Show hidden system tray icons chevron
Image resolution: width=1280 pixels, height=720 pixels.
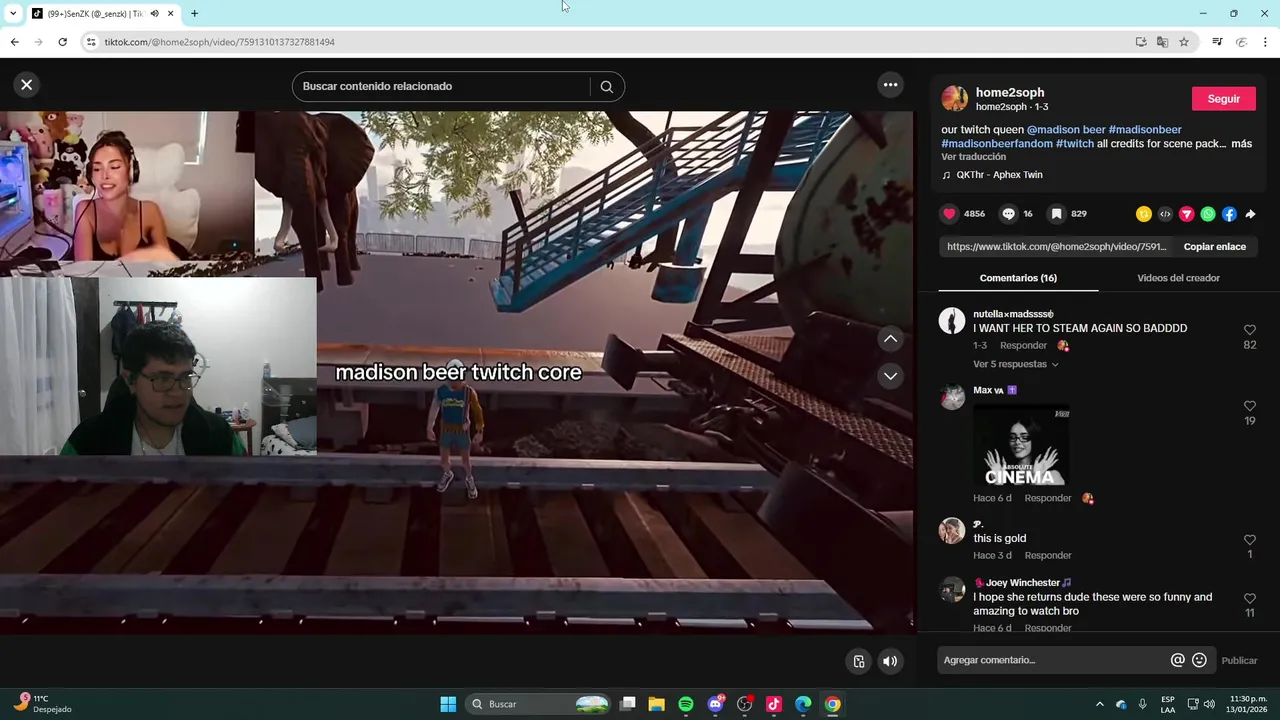1100,704
